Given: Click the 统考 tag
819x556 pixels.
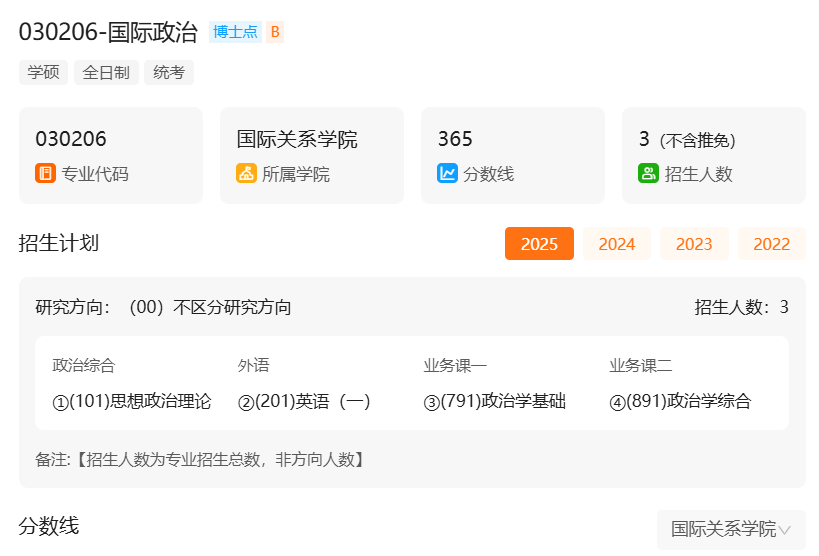Looking at the screenshot, I should click(x=169, y=73).
